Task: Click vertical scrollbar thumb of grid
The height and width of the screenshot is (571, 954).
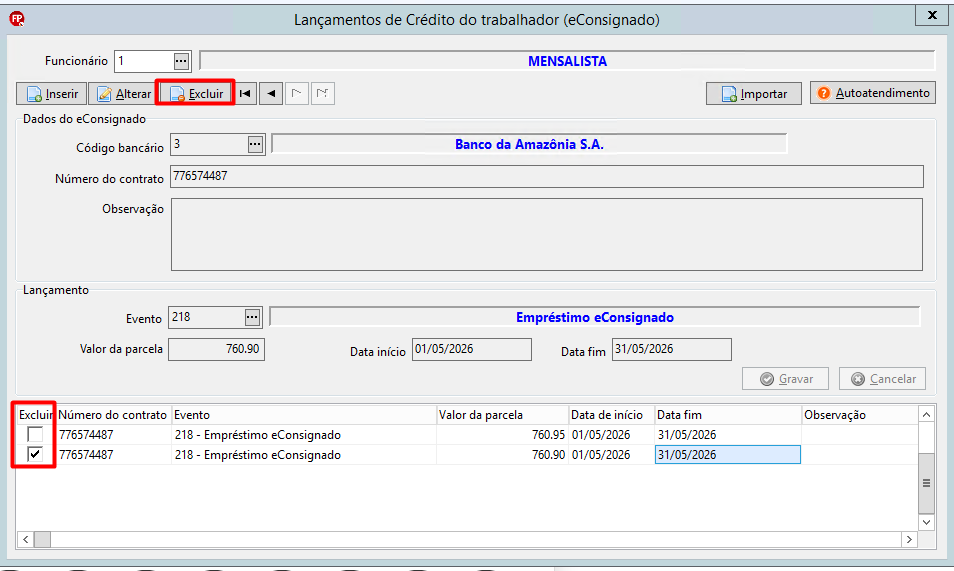Action: tap(926, 483)
